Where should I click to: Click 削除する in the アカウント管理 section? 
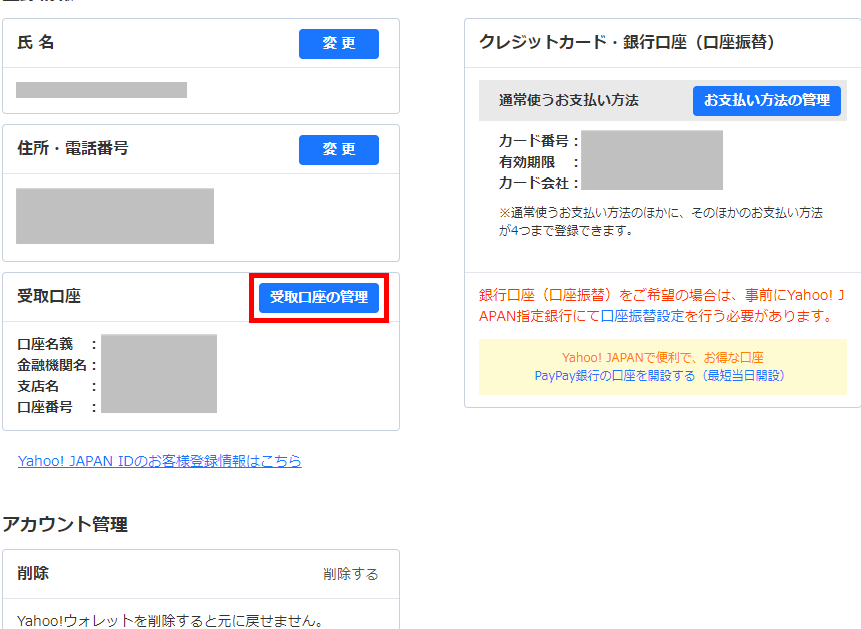tap(350, 574)
